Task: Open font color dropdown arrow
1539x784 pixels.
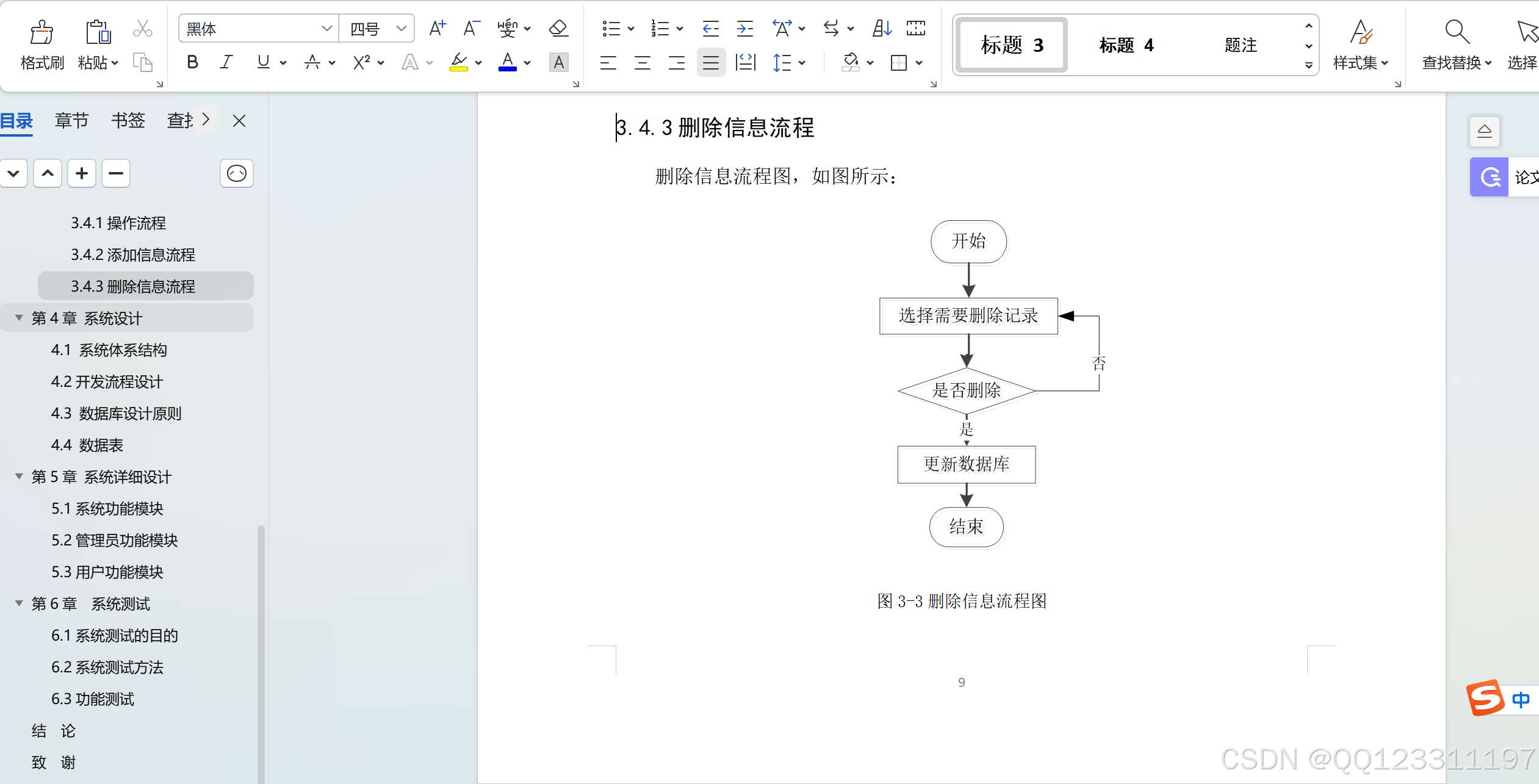Action: (x=527, y=63)
